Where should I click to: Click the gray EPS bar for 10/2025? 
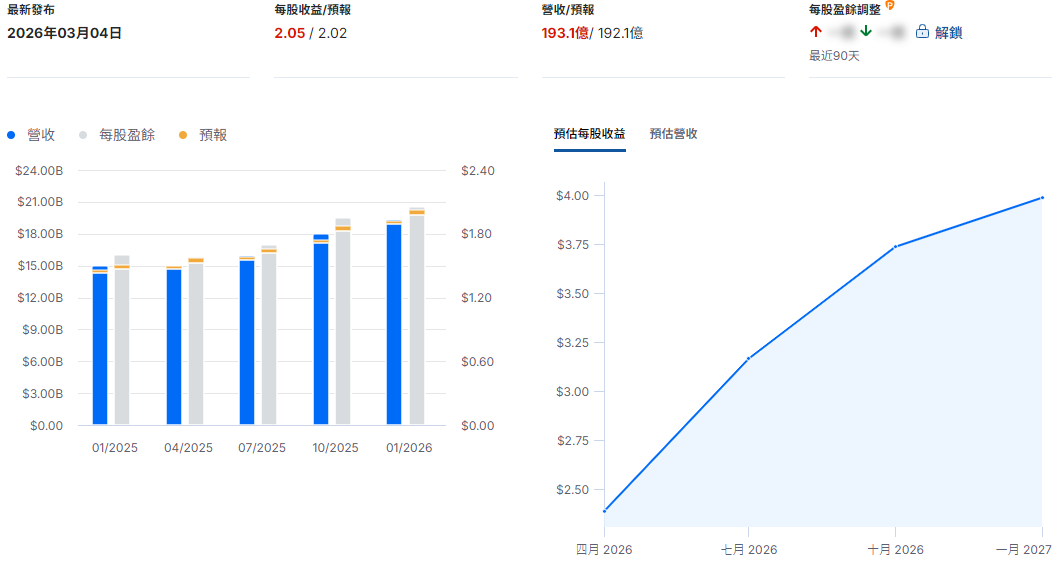pos(343,322)
